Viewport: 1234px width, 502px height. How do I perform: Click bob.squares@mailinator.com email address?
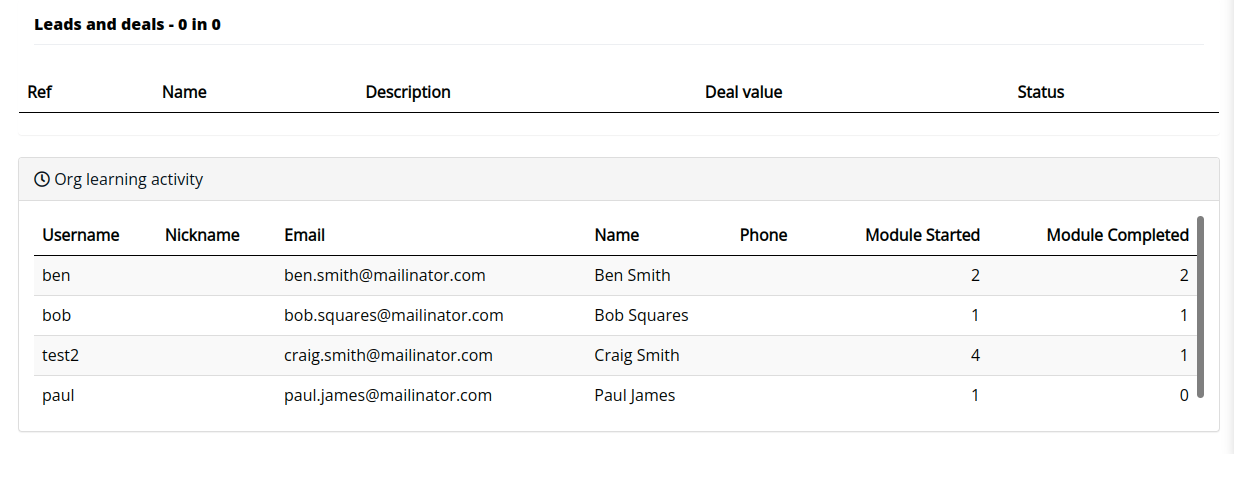click(x=394, y=315)
